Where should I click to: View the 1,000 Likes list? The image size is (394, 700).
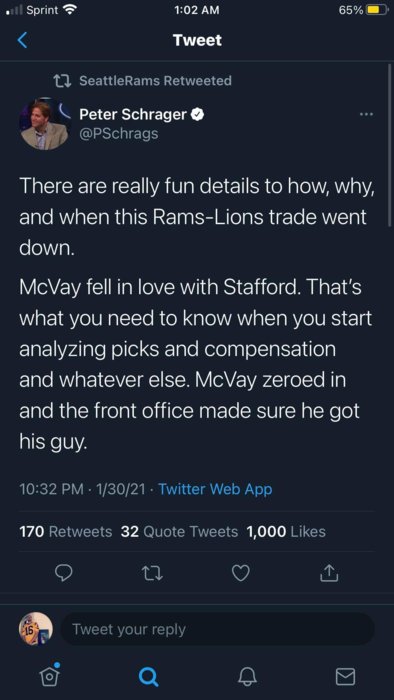(286, 532)
